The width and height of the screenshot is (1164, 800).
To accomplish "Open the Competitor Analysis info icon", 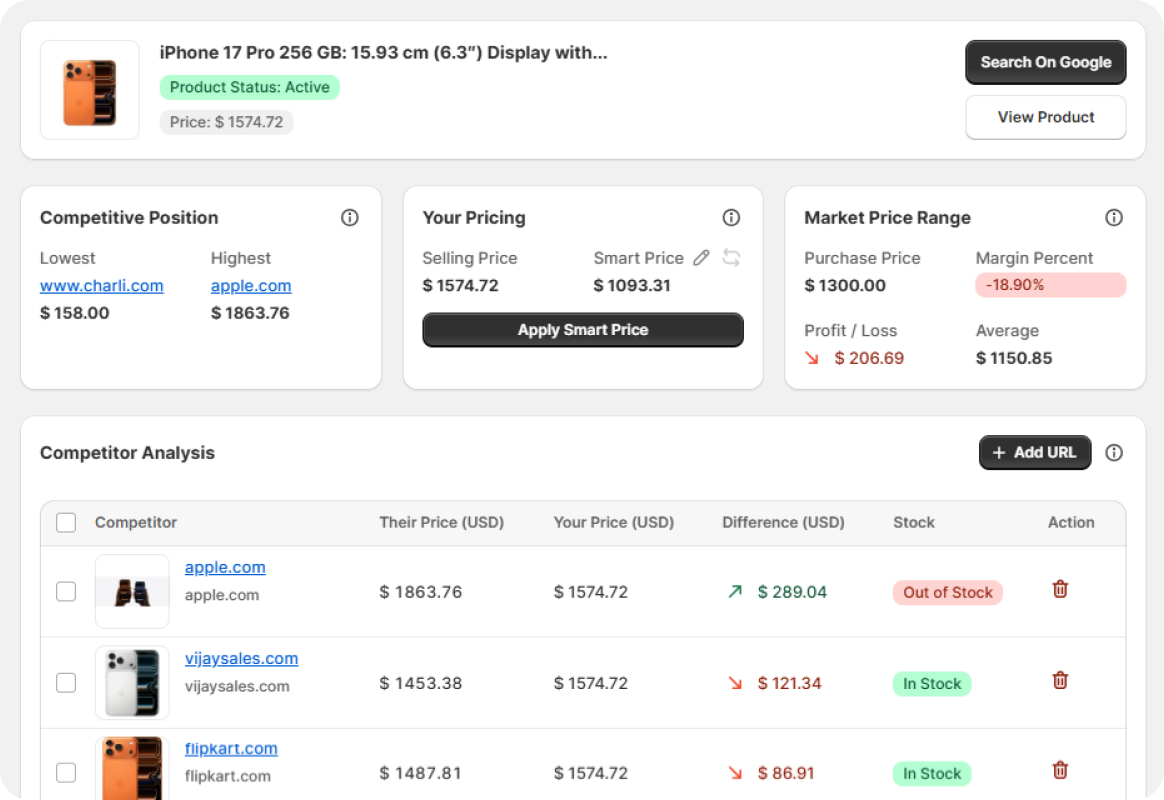I will 1114,452.
